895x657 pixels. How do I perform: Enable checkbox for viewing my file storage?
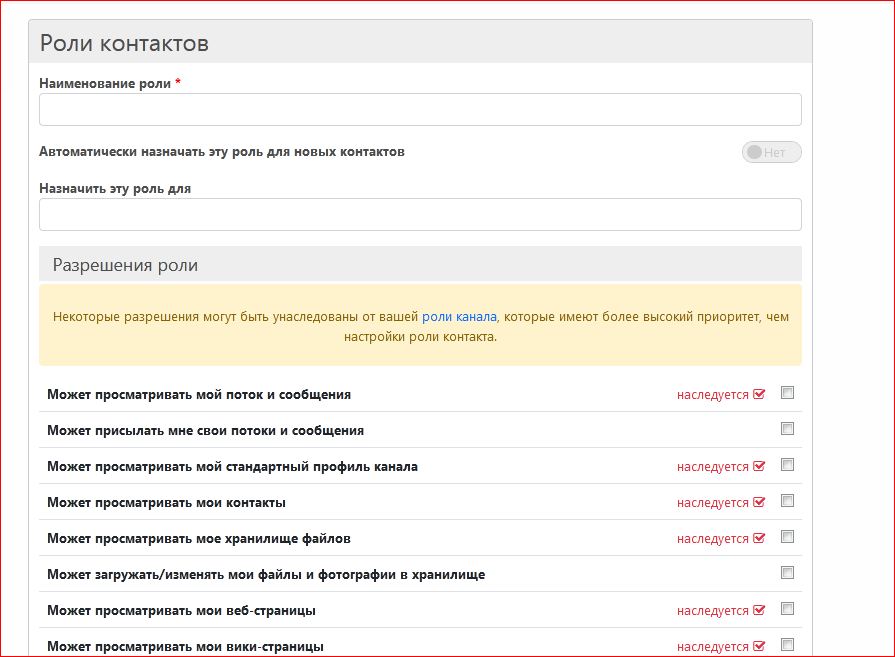tap(787, 537)
